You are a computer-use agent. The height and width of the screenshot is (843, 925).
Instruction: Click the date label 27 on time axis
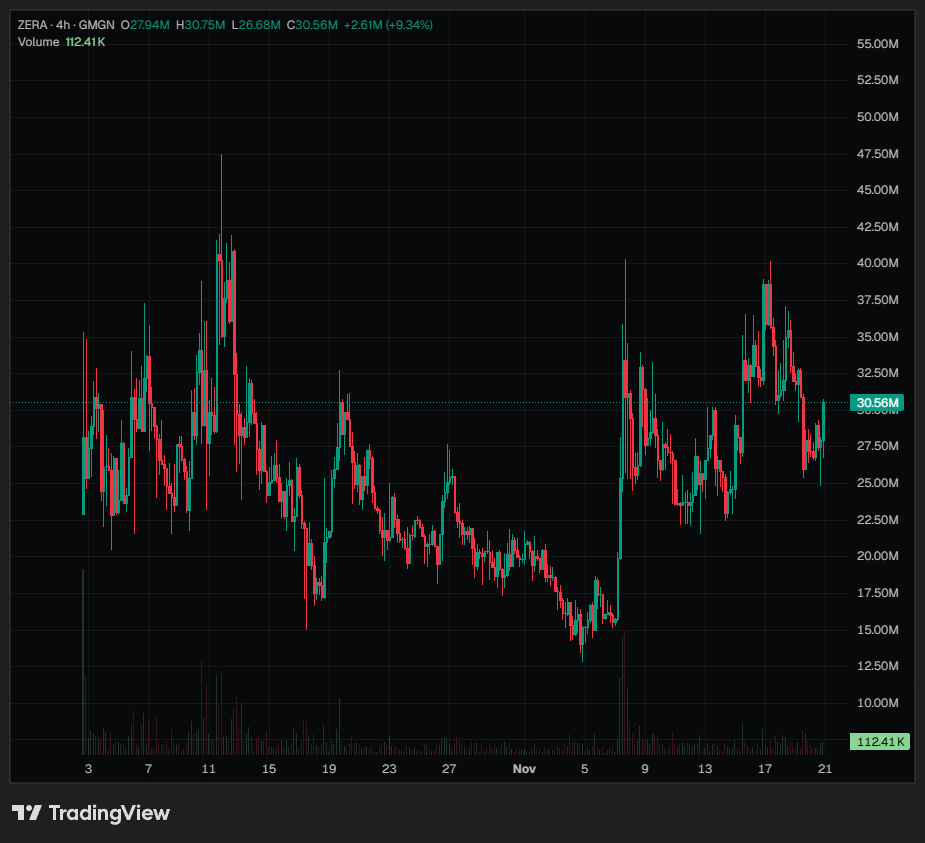coord(450,769)
